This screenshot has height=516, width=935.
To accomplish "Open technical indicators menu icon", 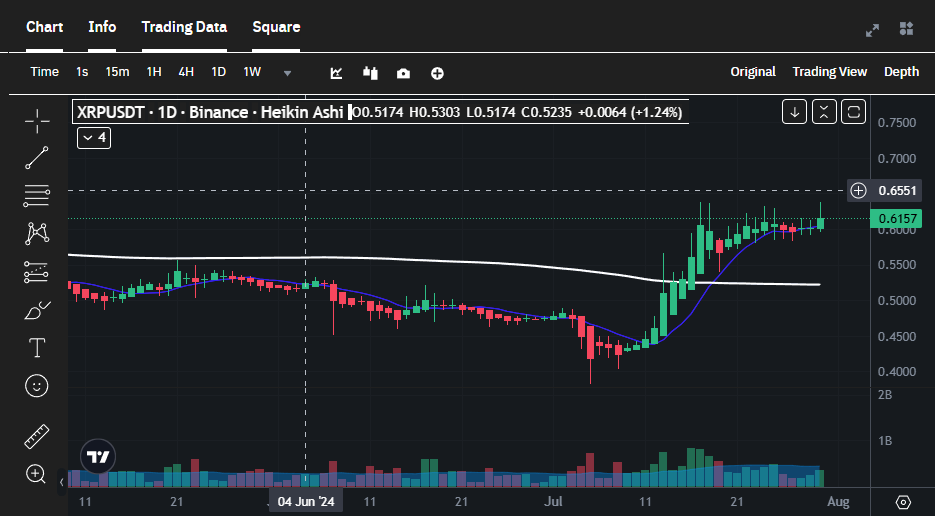I will click(x=336, y=73).
